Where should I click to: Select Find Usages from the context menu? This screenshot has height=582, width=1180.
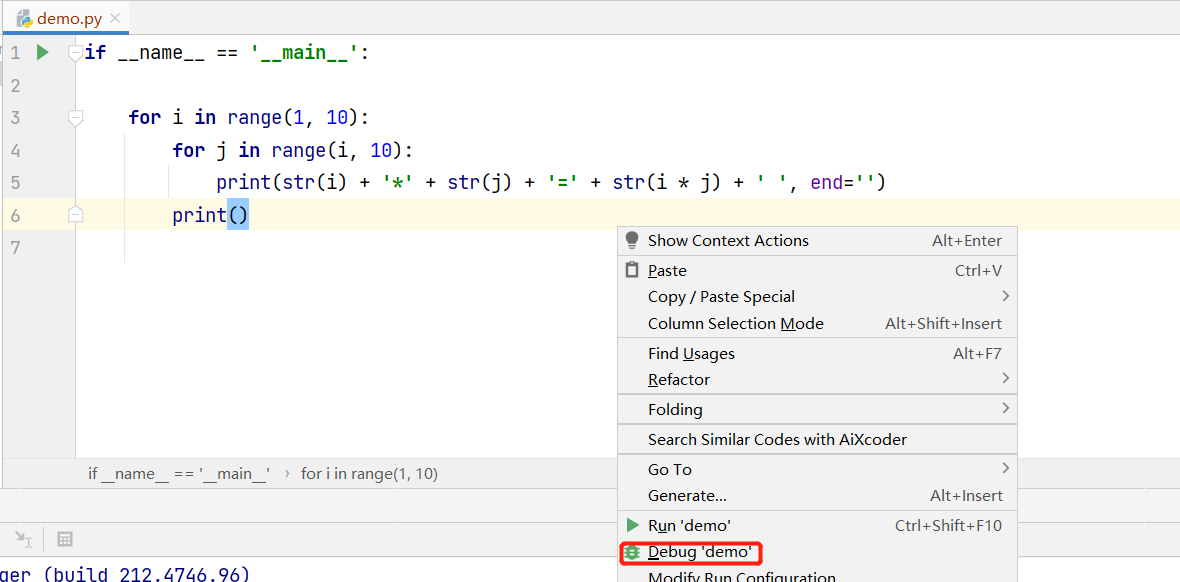691,353
